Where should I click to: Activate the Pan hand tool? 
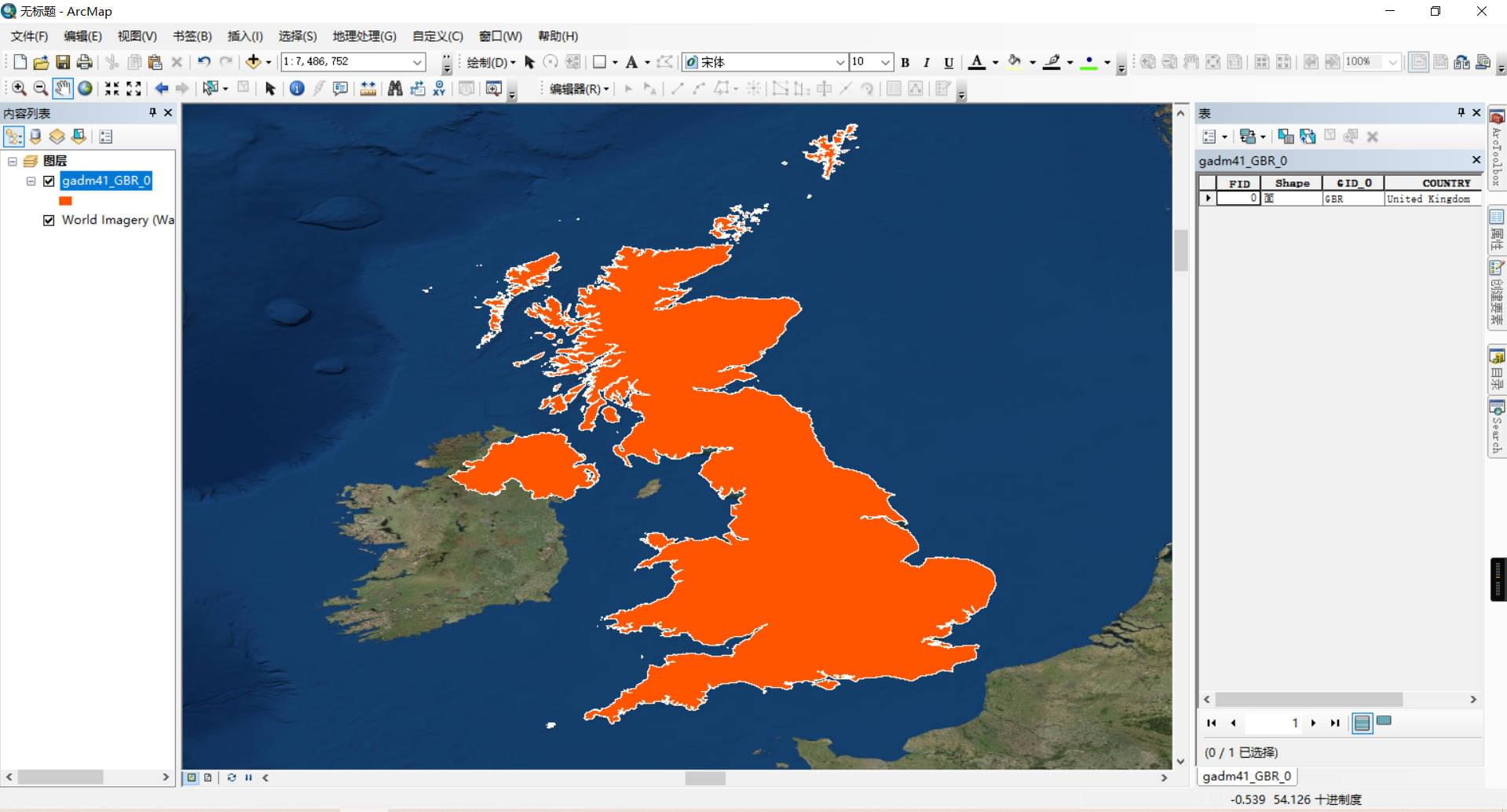[63, 89]
